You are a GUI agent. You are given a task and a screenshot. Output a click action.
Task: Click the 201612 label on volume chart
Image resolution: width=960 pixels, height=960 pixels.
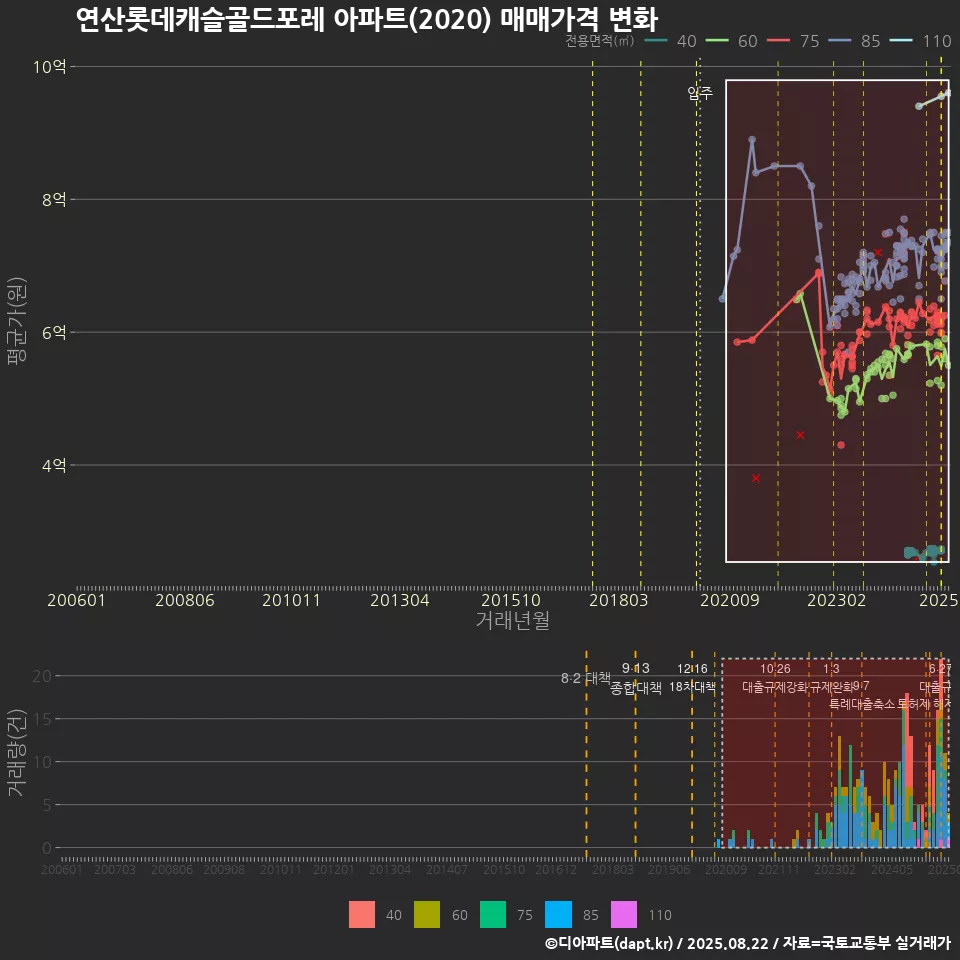coord(556,869)
